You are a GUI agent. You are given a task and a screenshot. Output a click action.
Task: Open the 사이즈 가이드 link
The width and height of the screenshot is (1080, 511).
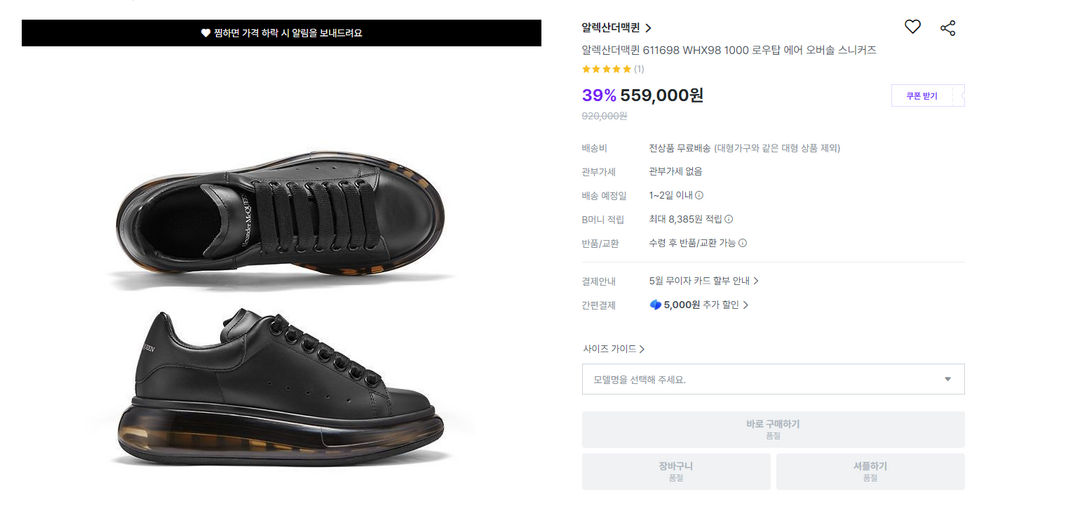pos(613,349)
